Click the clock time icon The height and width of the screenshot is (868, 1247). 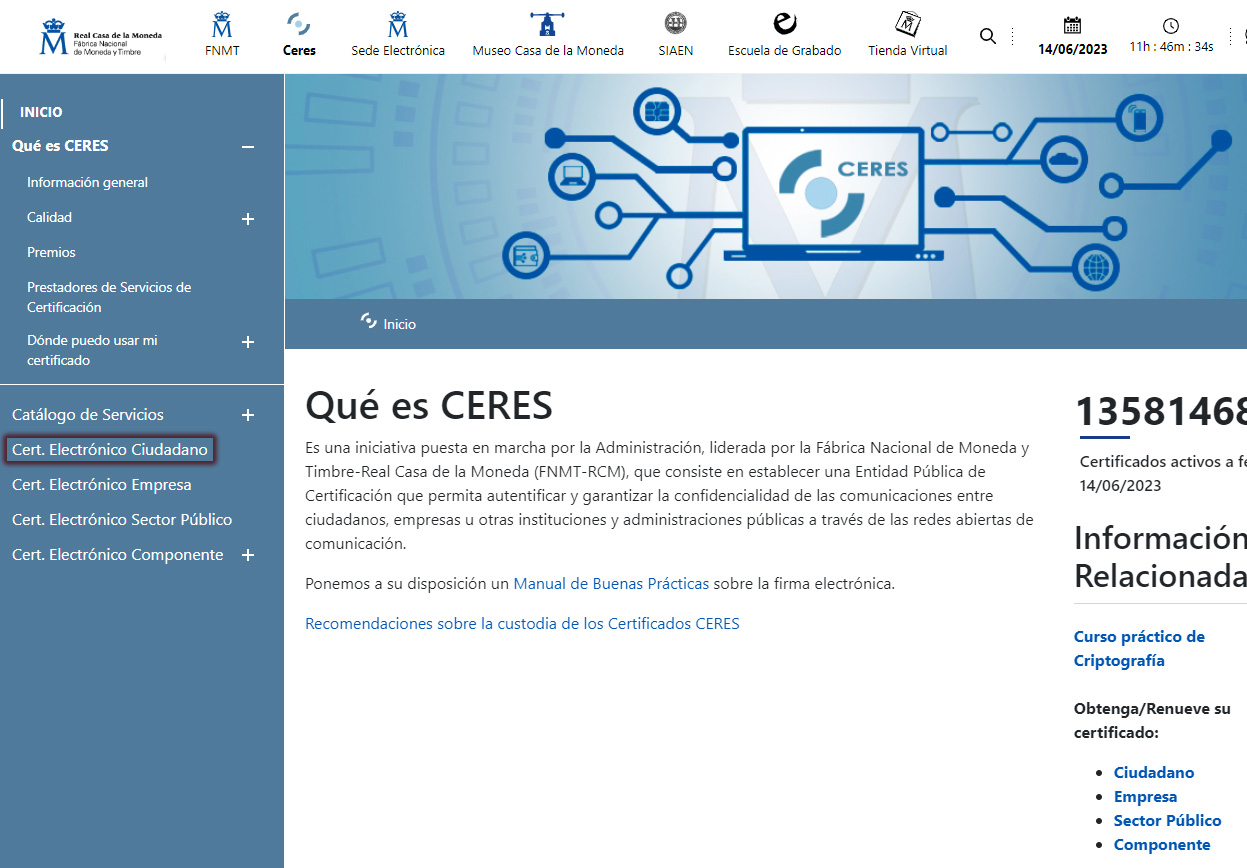point(1171,26)
